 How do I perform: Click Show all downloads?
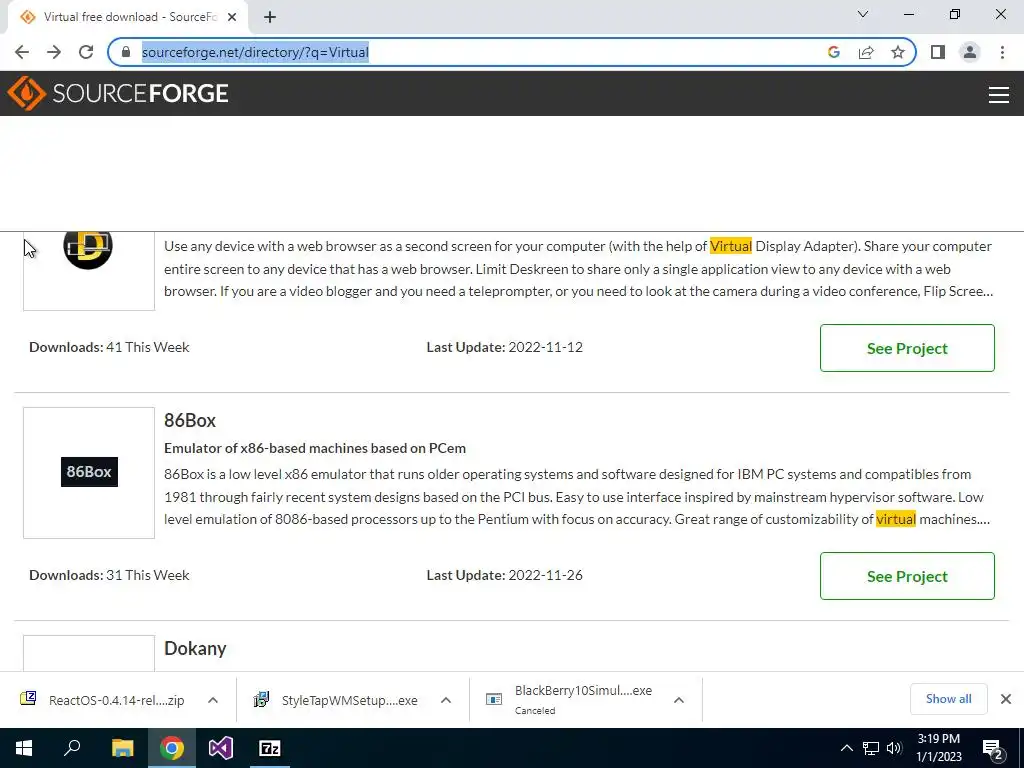[948, 699]
